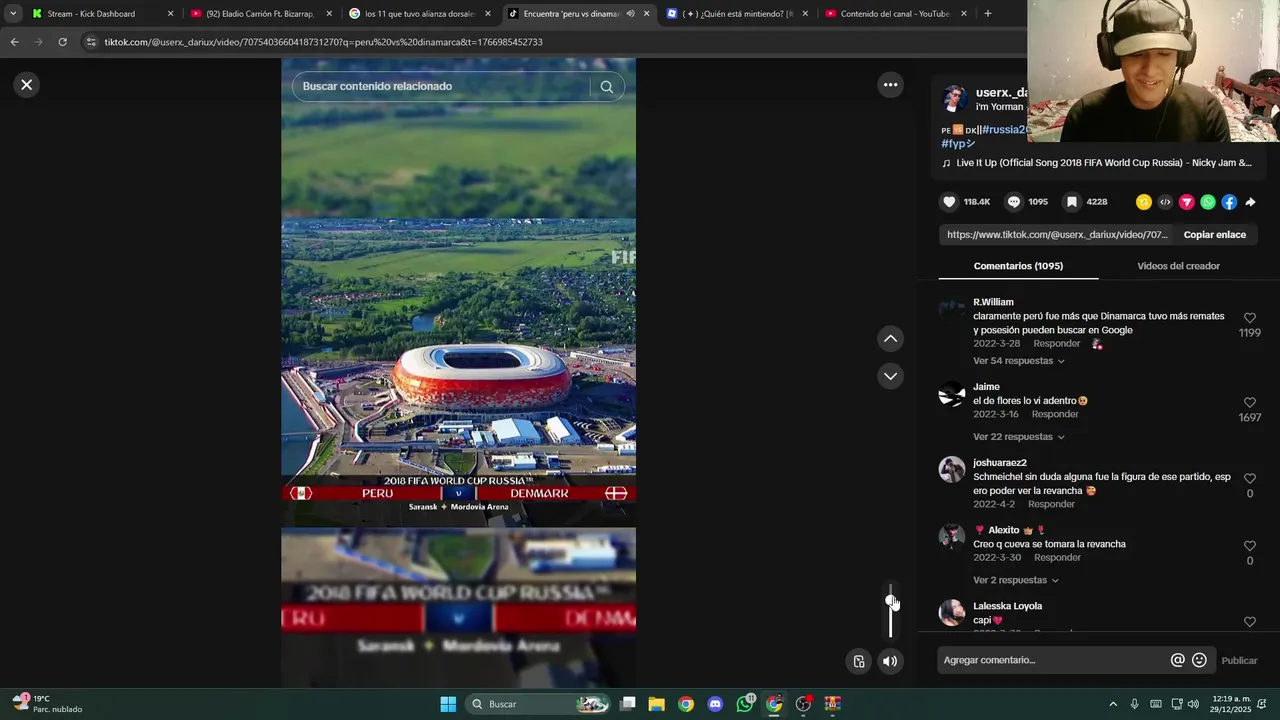1280x720 pixels.
Task: Mute audio on the TikTok browser tab
Action: click(x=630, y=14)
